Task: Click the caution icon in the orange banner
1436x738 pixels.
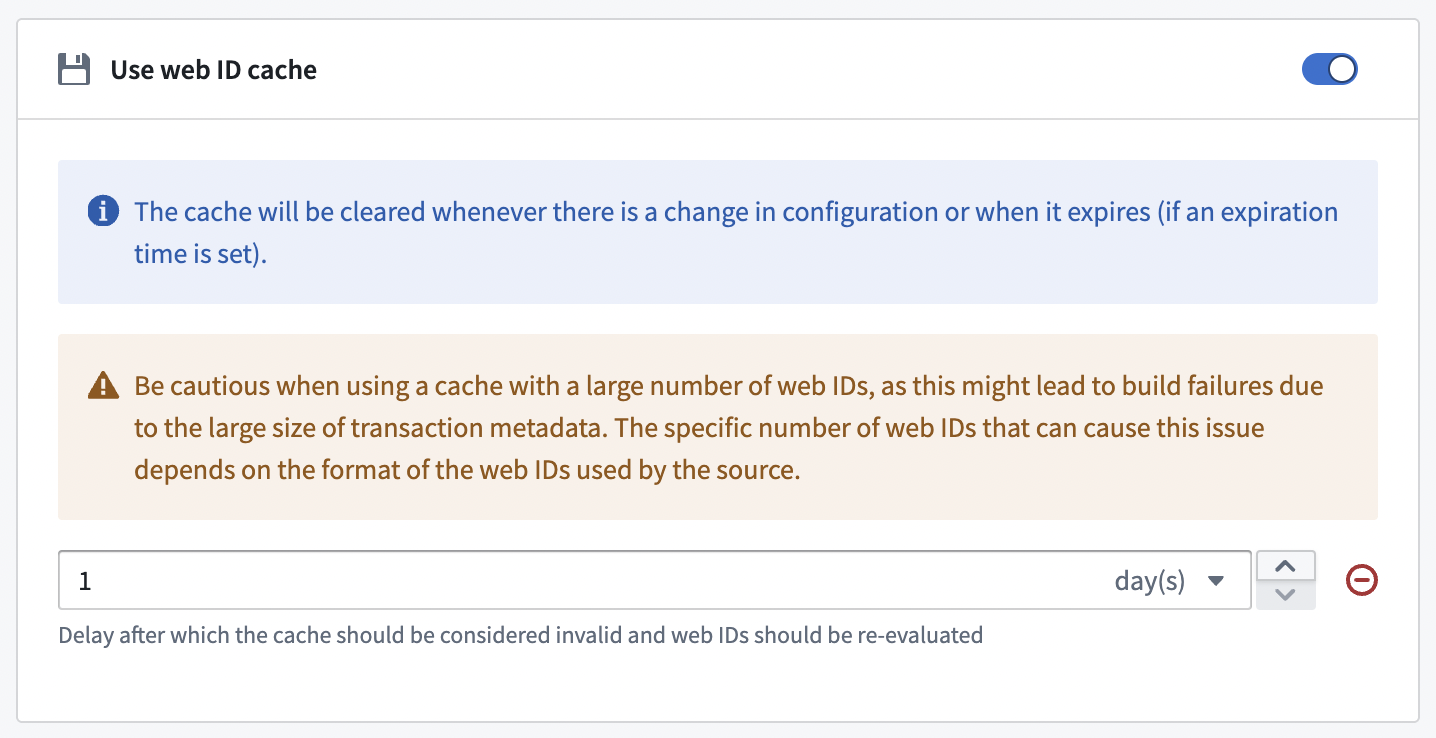Action: (104, 385)
